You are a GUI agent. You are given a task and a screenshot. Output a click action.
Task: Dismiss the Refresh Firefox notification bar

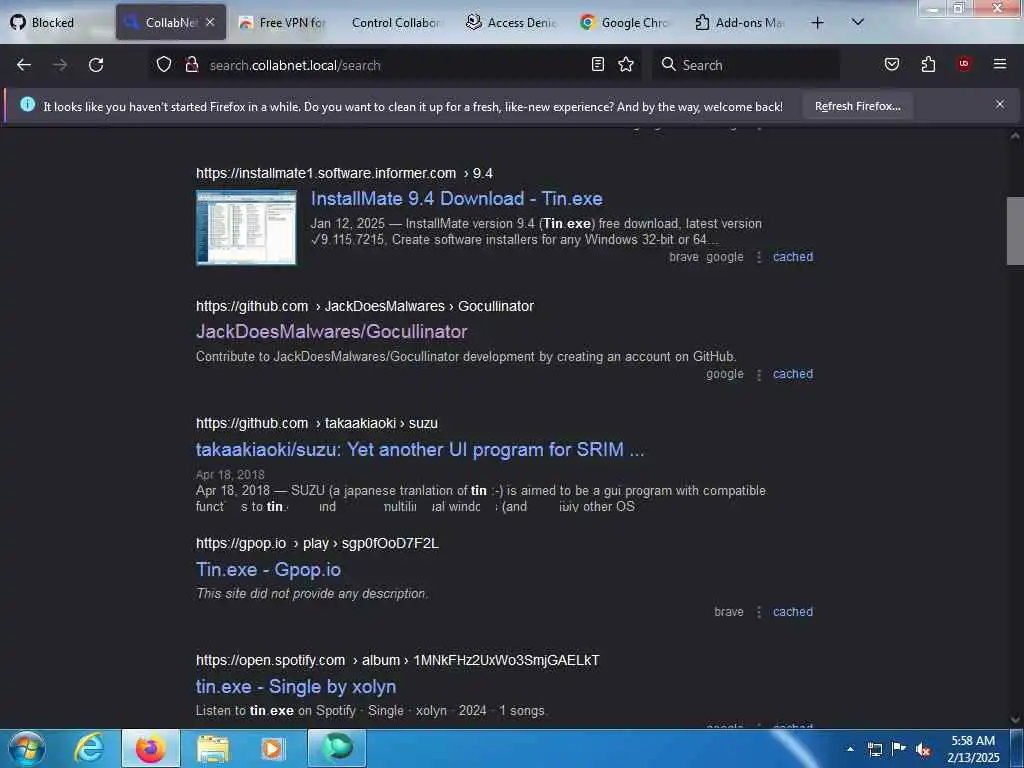(1000, 104)
